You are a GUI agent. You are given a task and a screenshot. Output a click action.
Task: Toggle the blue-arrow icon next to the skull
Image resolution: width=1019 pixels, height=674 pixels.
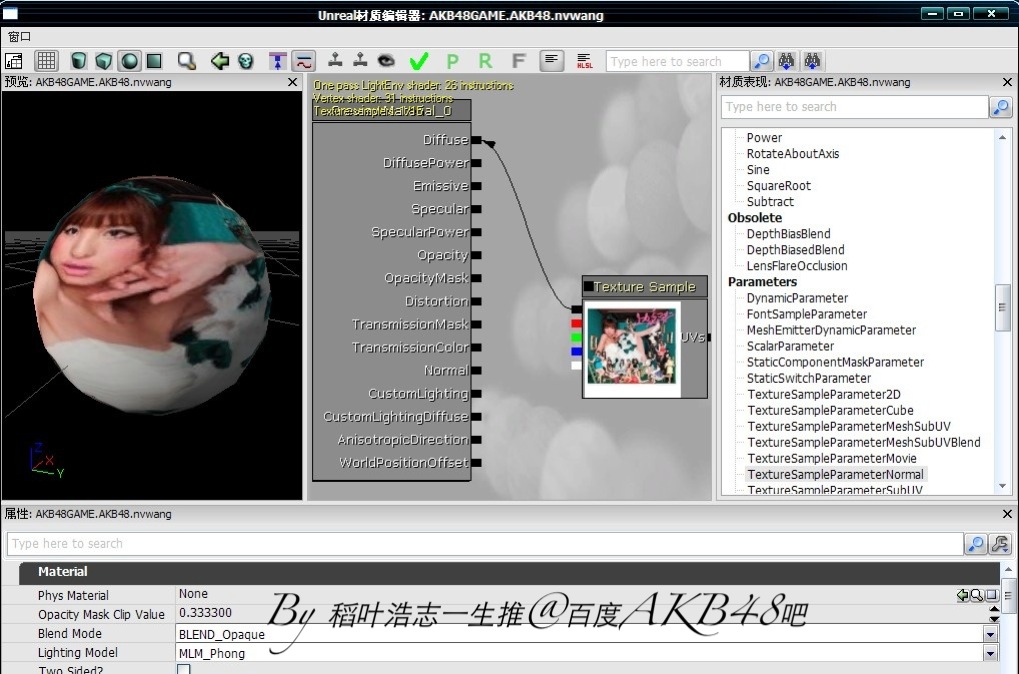tap(277, 61)
